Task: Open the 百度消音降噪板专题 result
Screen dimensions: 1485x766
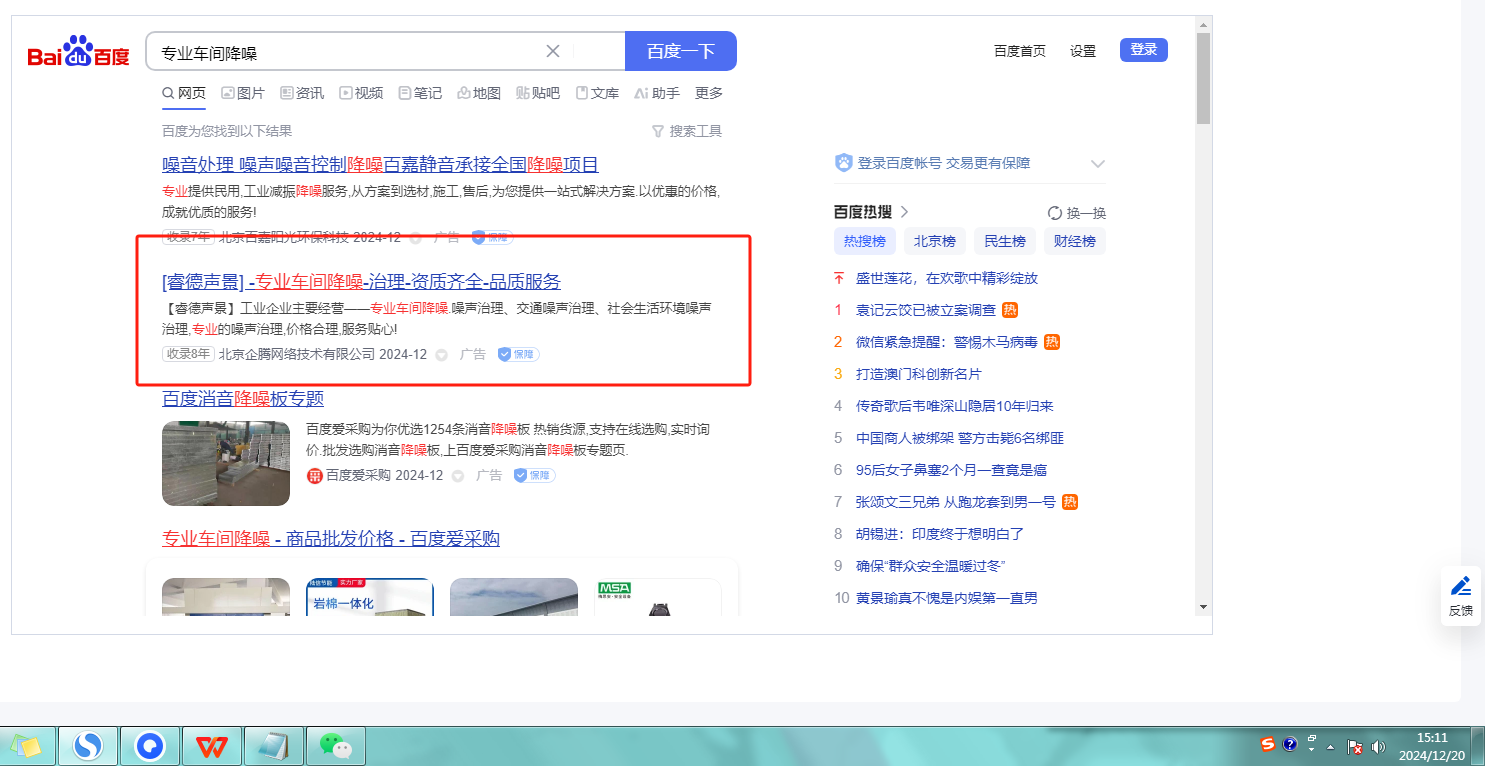Action: coord(243,398)
